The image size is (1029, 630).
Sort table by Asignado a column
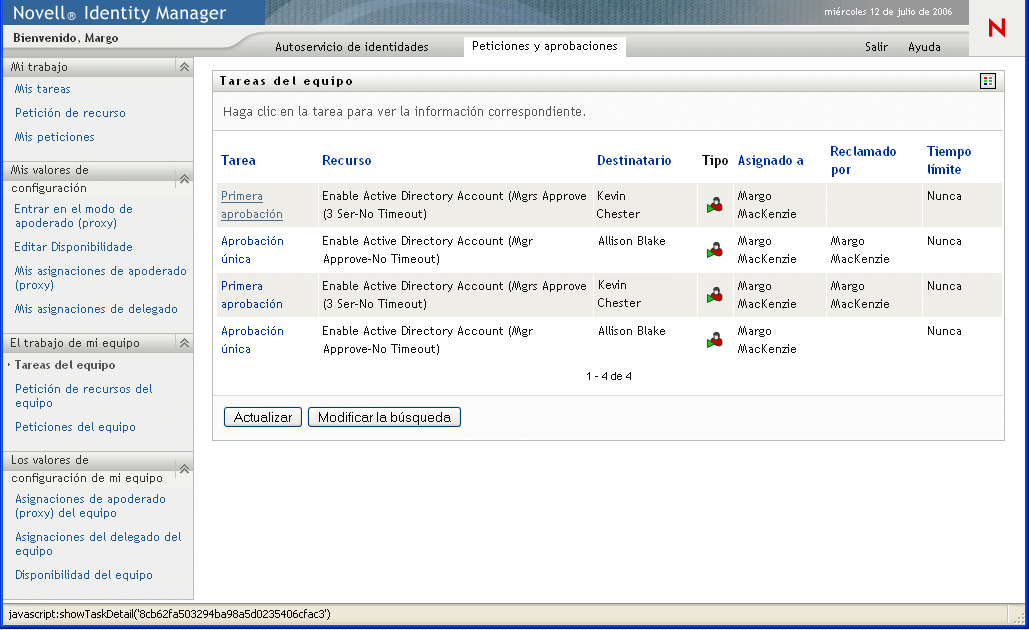(x=770, y=160)
